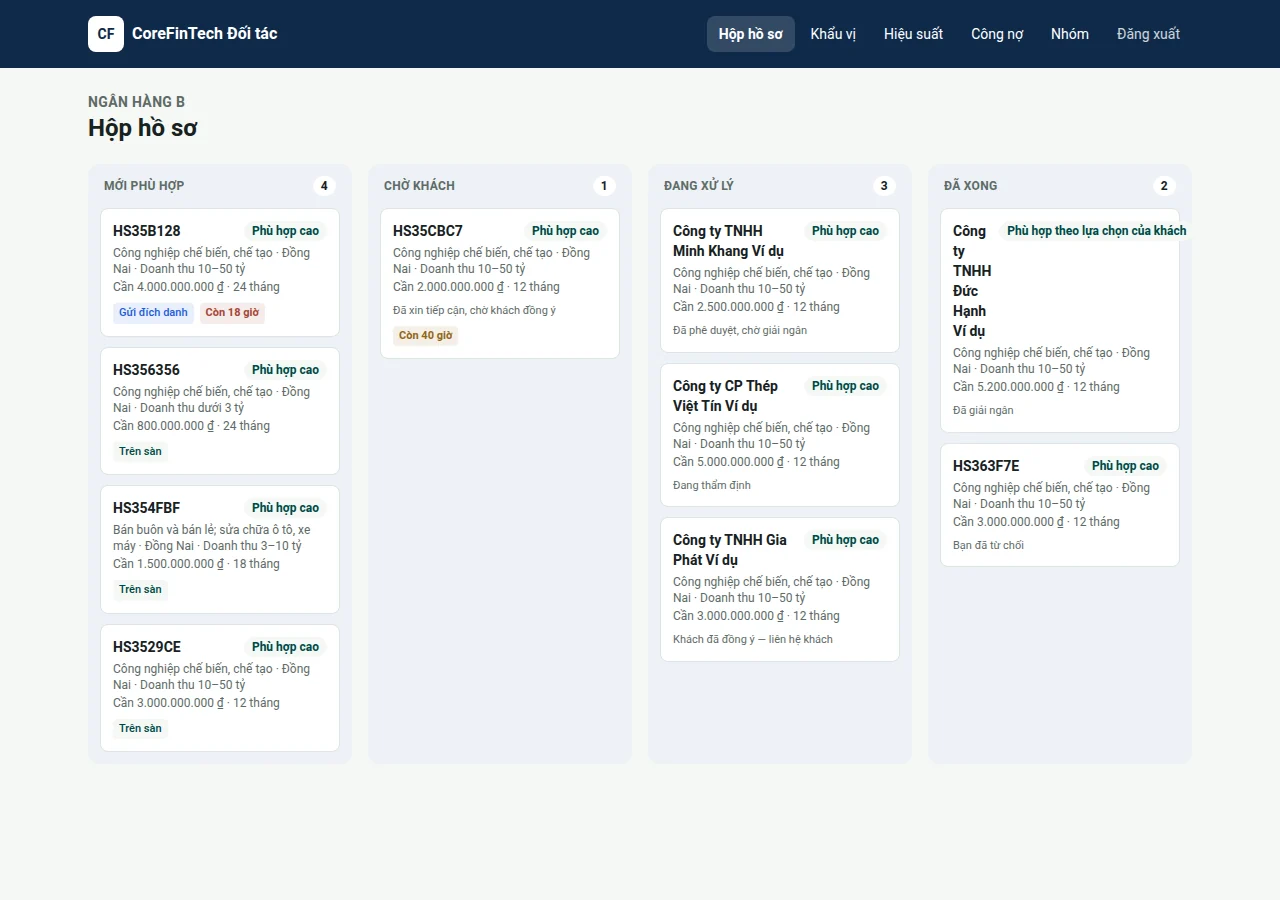Switch to Hiệu suất tab

pos(913,34)
